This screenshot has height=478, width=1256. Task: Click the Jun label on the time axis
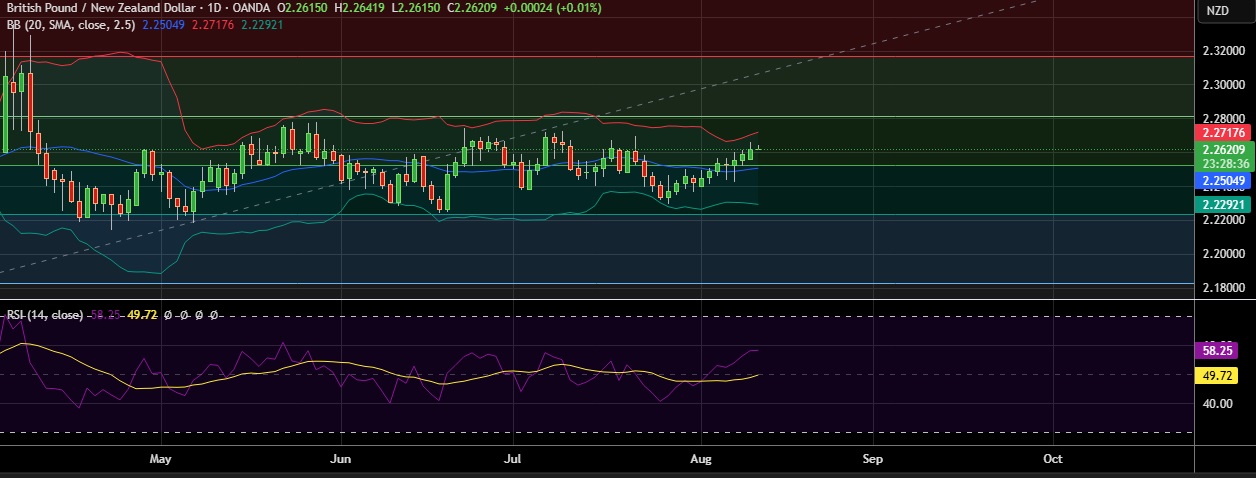[x=341, y=458]
